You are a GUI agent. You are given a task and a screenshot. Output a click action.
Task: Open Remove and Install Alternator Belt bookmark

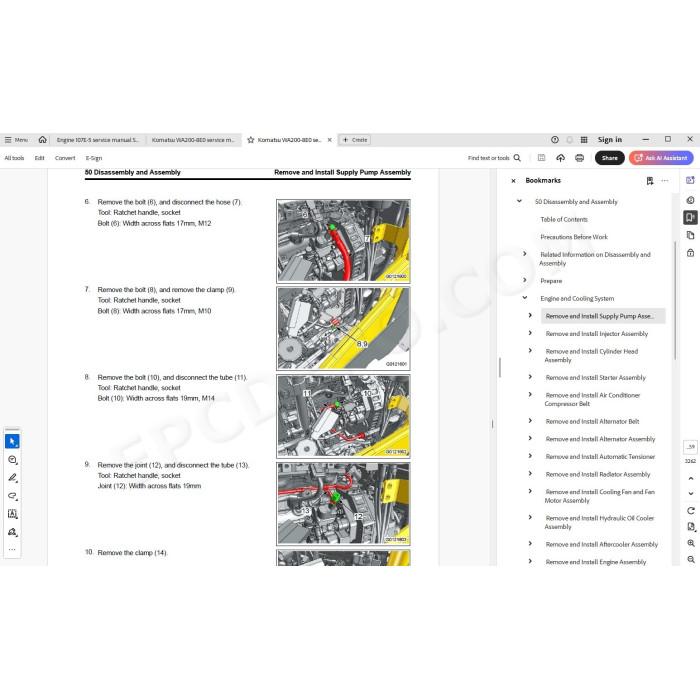point(592,421)
